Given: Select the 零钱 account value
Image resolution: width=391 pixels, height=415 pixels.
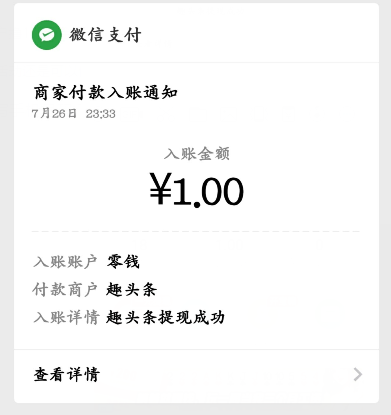Looking at the screenshot, I should pyautogui.click(x=123, y=262).
